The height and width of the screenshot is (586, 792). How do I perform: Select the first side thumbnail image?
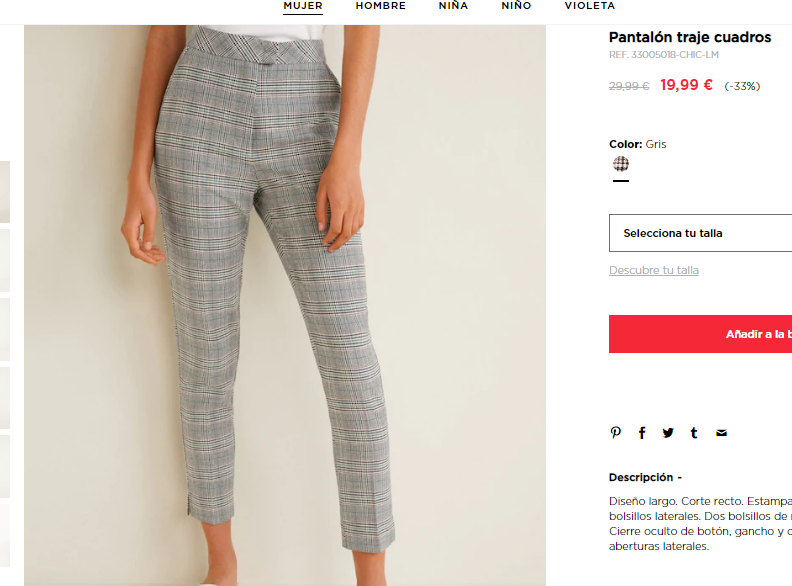pyautogui.click(x=5, y=192)
